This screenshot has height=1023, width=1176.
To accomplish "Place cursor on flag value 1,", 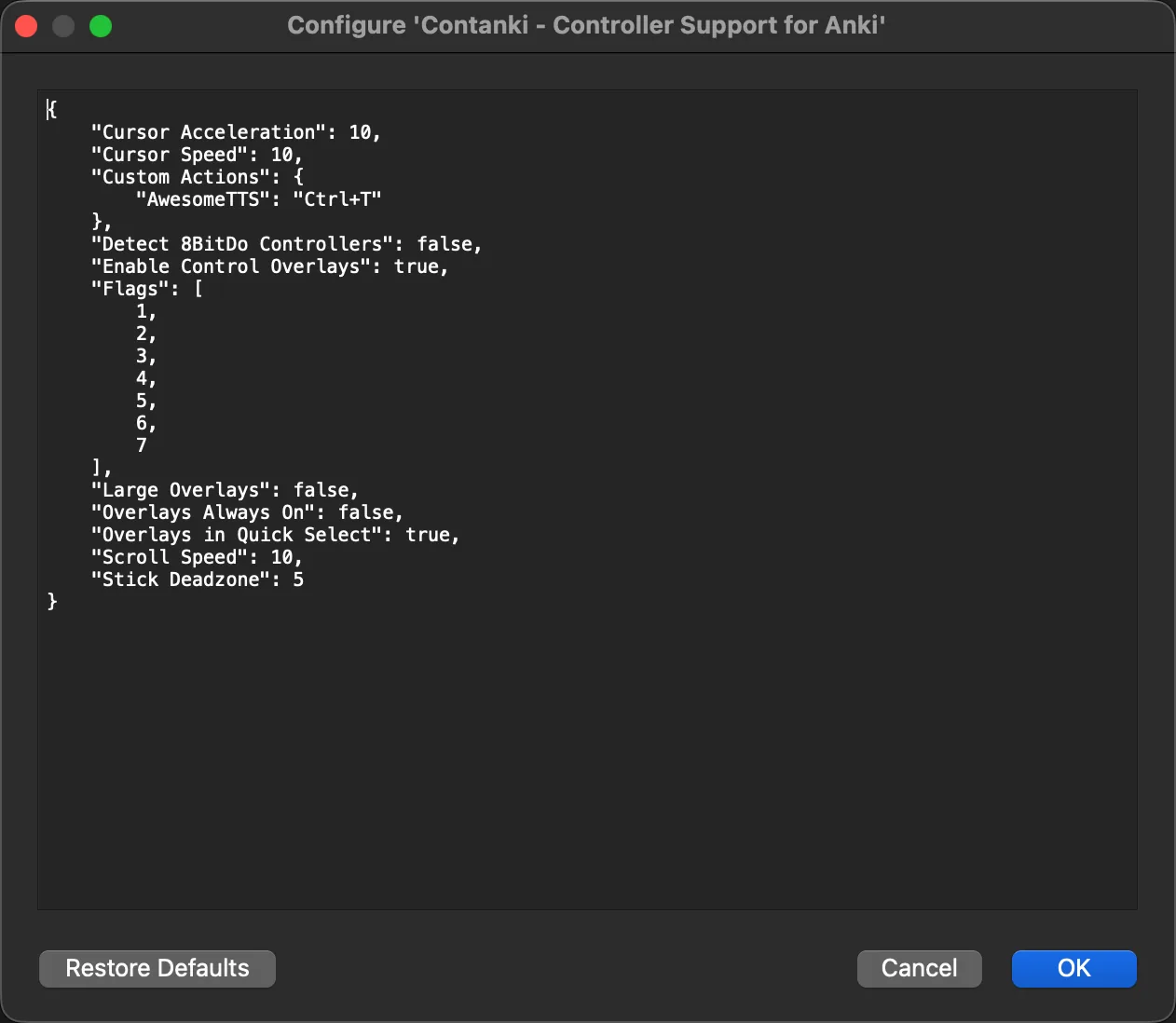I will pyautogui.click(x=146, y=311).
